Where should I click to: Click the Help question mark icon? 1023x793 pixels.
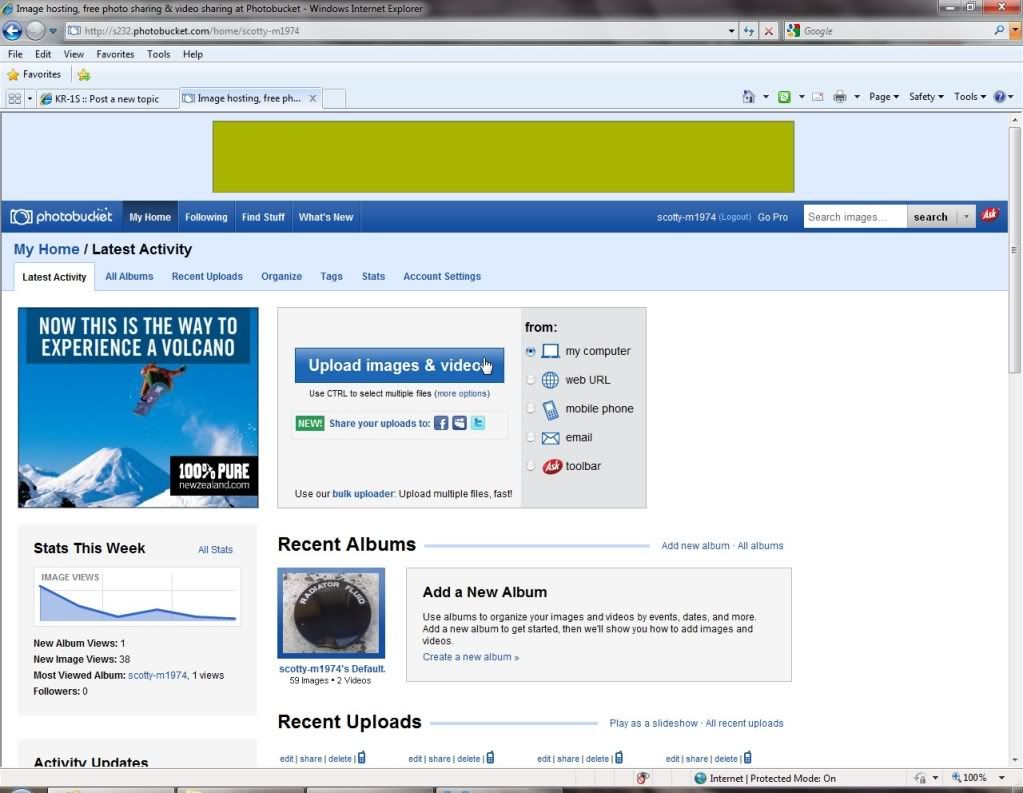click(x=999, y=97)
